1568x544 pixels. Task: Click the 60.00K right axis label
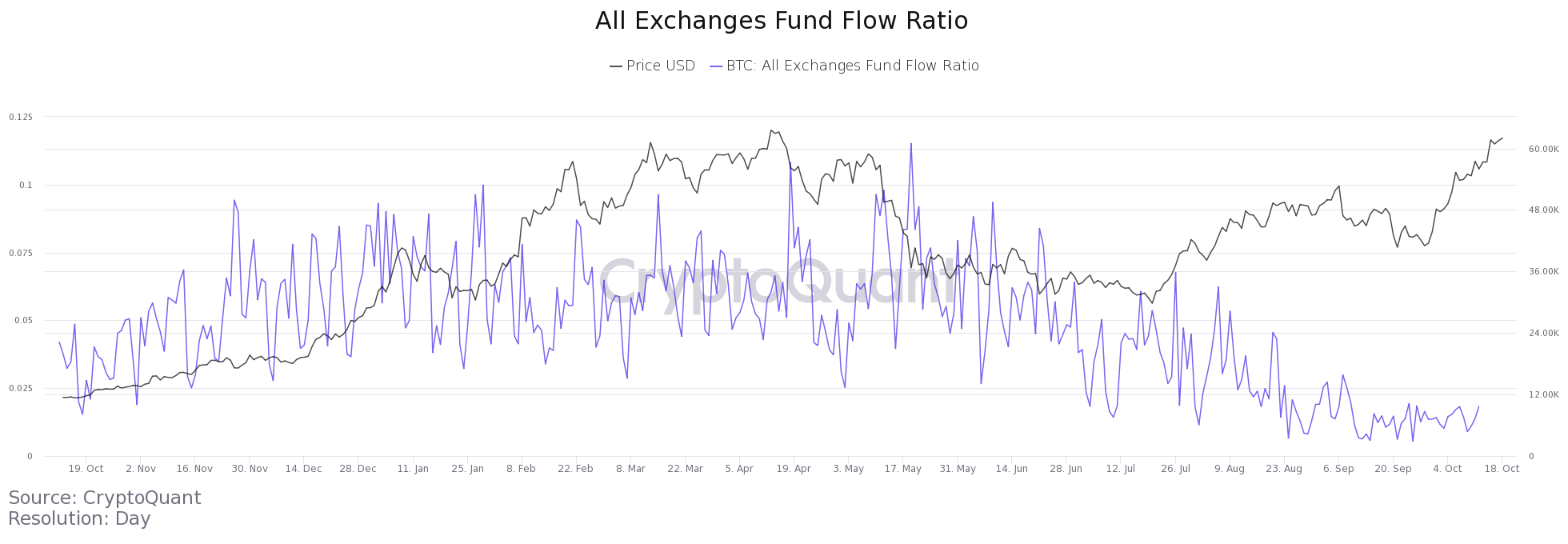tap(1544, 149)
